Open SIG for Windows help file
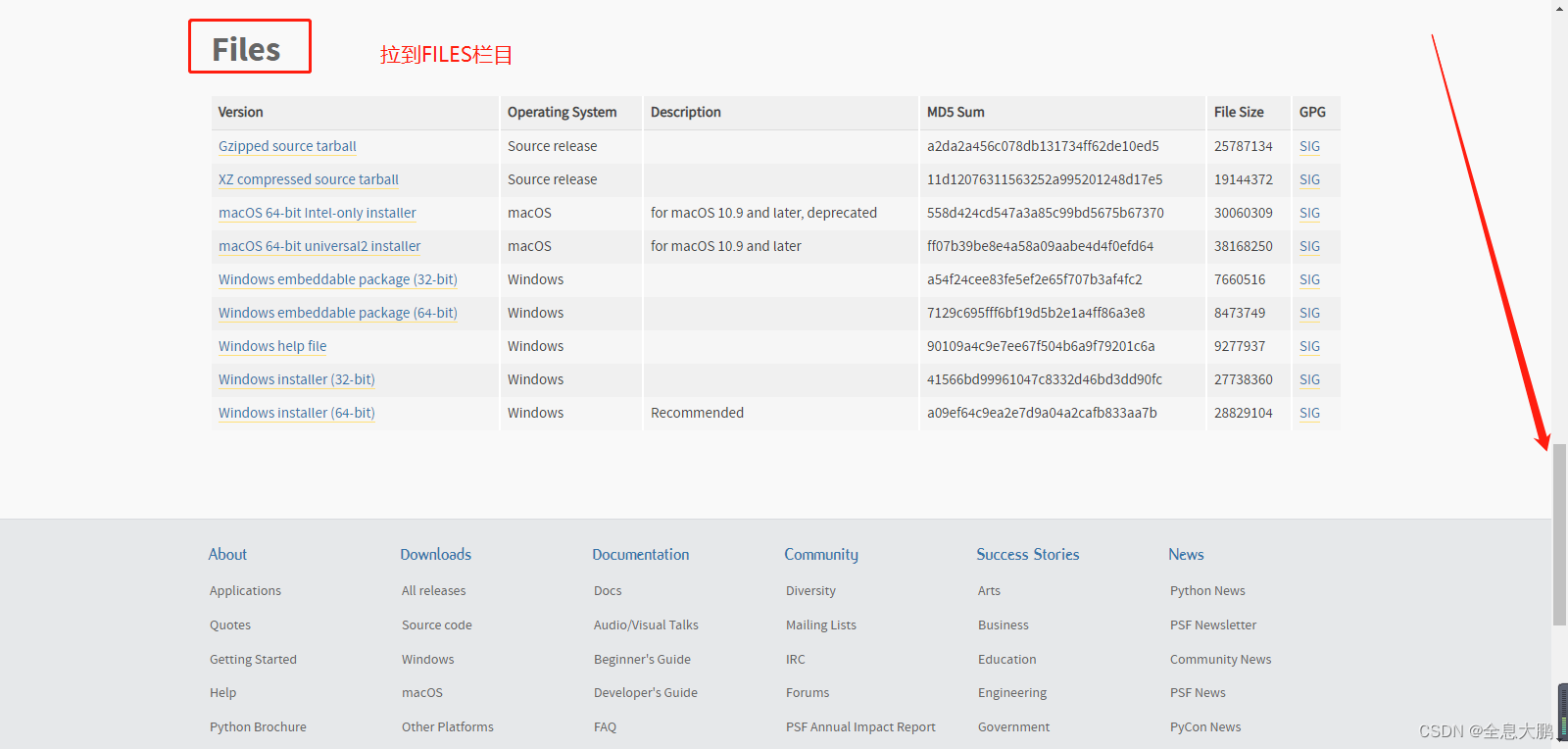This screenshot has height=749, width=1568. click(1309, 346)
